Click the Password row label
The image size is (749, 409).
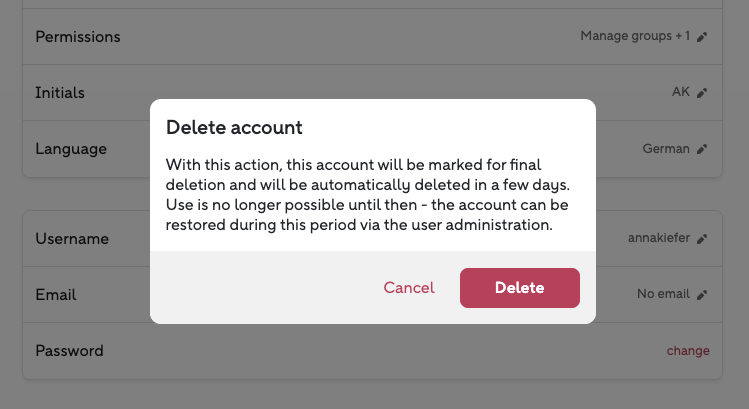click(69, 351)
